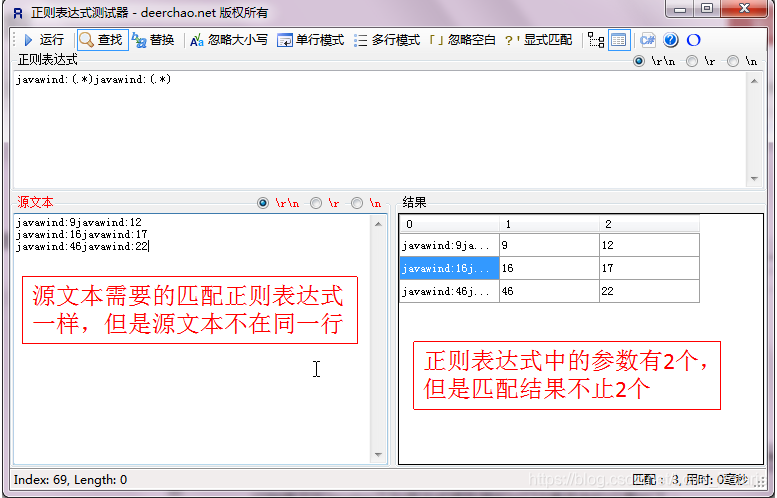Click result cell with value 12
Image resolution: width=777 pixels, height=498 pixels.
pos(650,245)
